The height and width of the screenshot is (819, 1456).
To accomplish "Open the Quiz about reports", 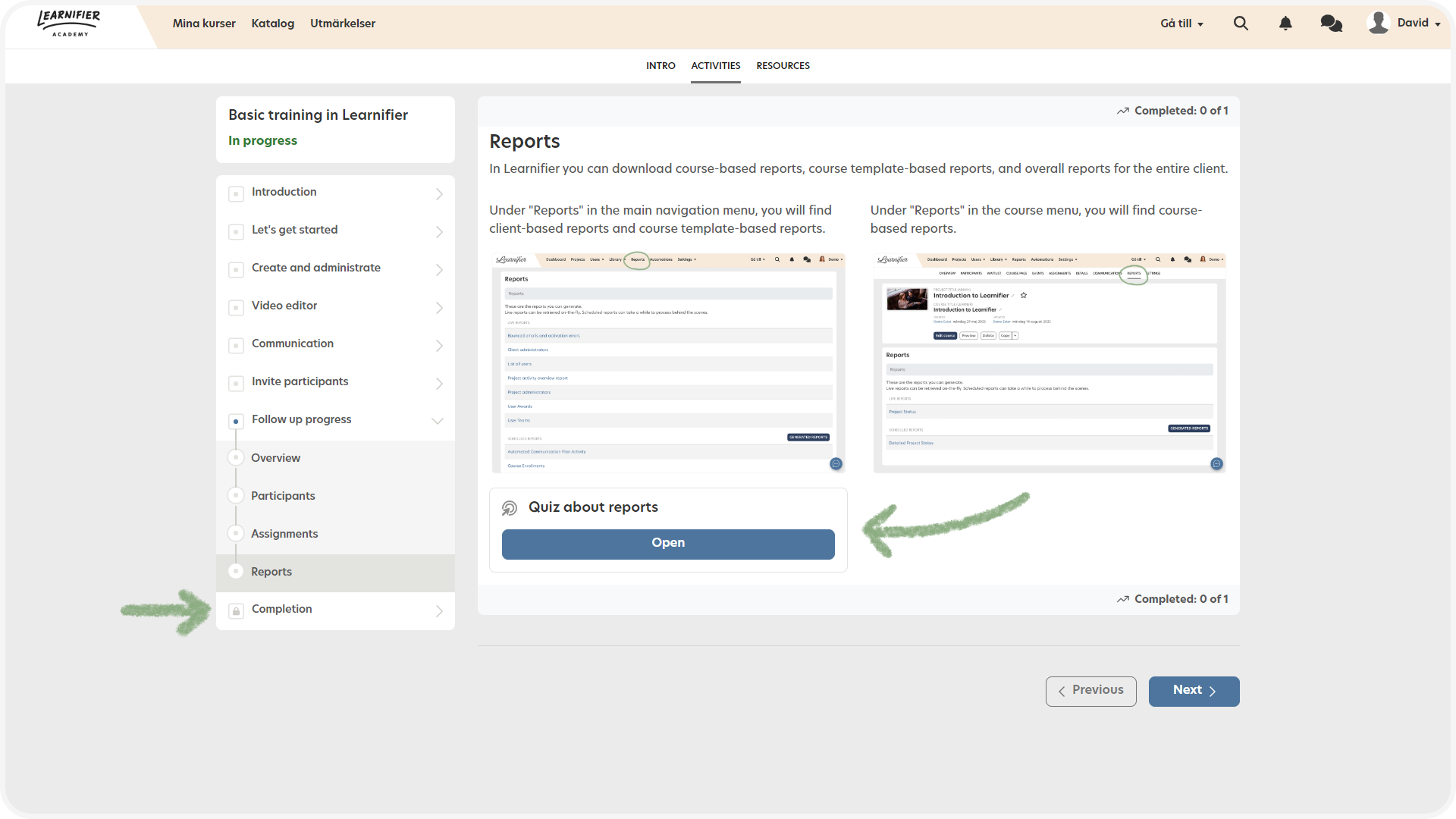I will click(x=668, y=544).
